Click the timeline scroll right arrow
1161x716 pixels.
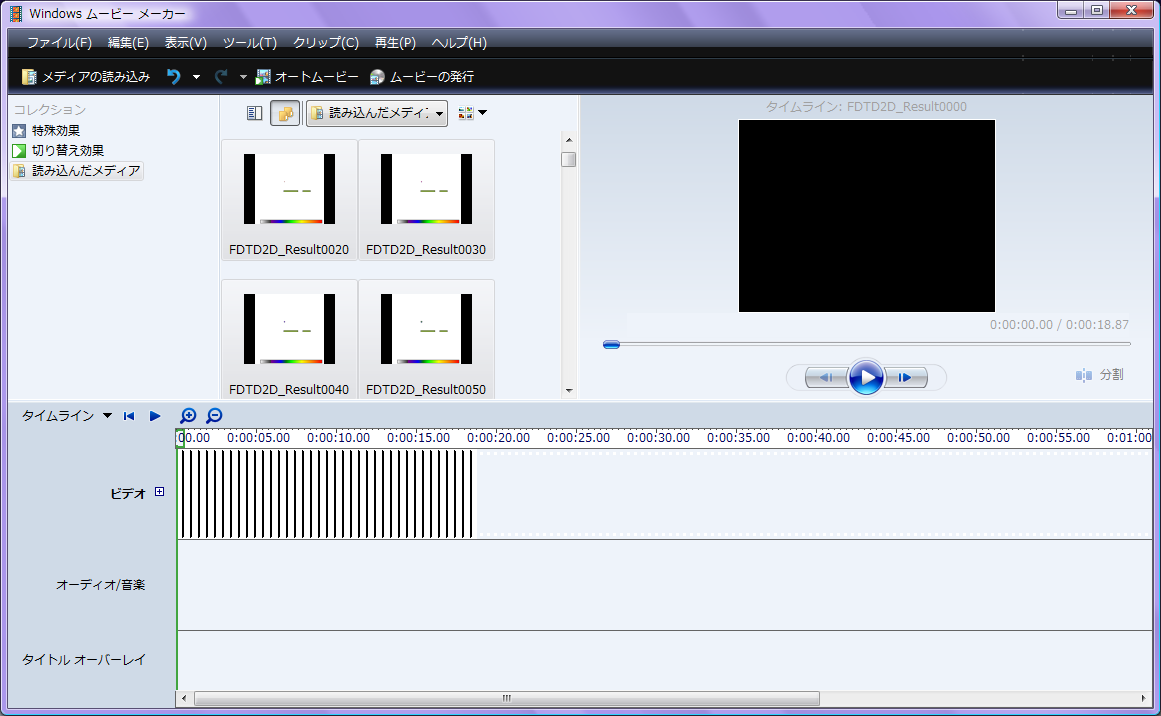tap(1144, 698)
